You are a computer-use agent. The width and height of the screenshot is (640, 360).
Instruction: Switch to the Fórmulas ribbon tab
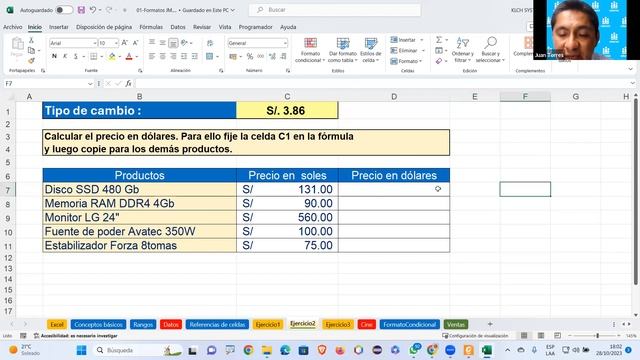coord(151,27)
